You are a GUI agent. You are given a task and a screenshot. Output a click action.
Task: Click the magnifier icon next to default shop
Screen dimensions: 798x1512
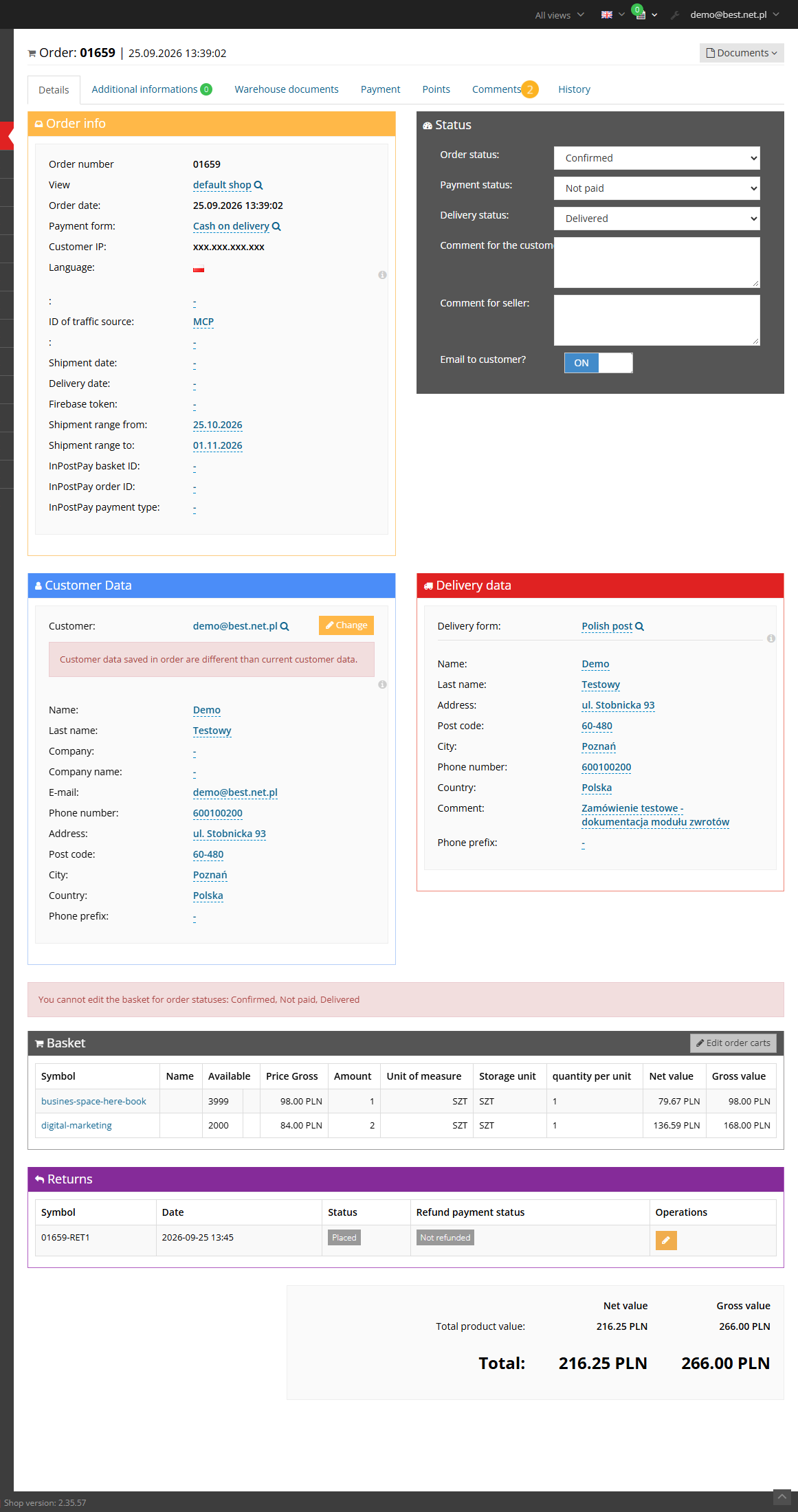pyautogui.click(x=258, y=186)
